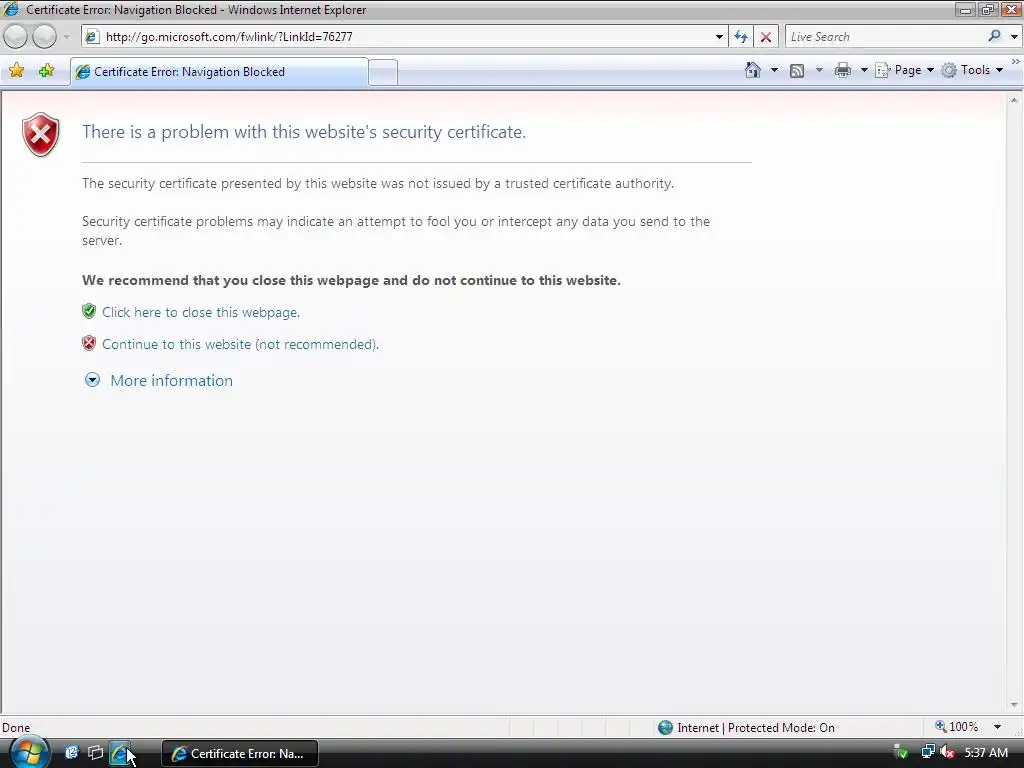1024x768 pixels.
Task: Click Certificate Error taskbar button
Action: click(240, 754)
